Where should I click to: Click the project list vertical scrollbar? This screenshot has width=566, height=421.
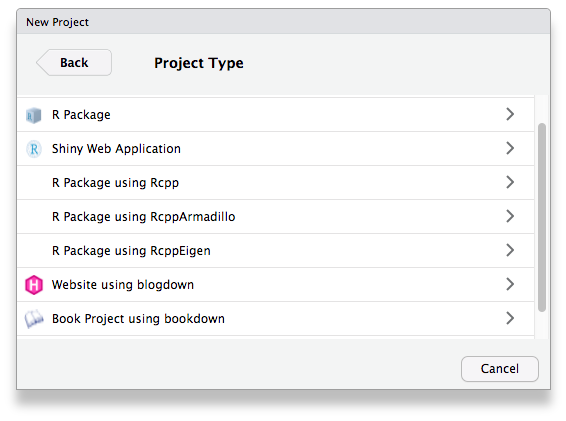(x=541, y=217)
